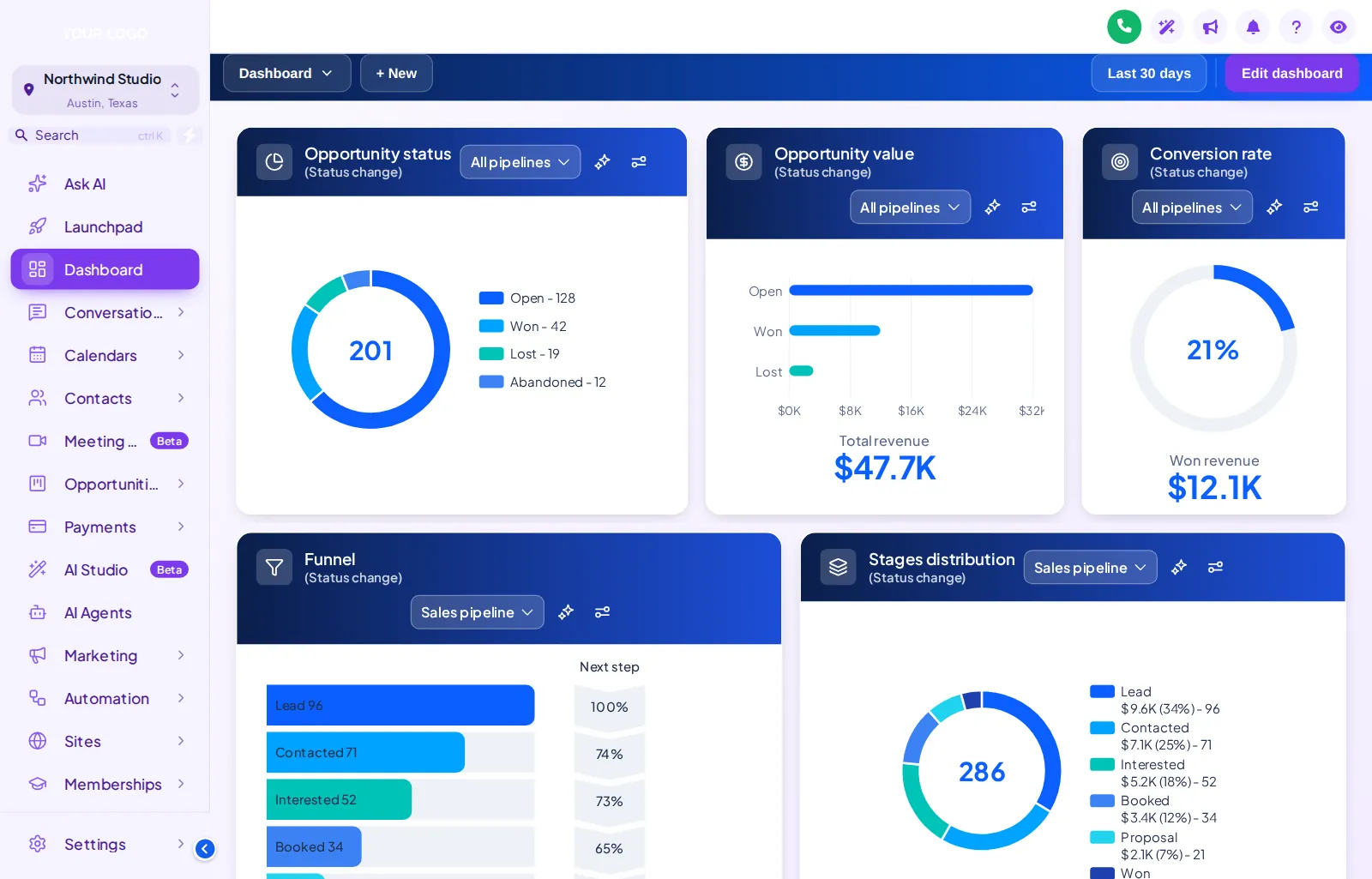1372x879 pixels.
Task: Open filter settings icon on Stages distribution
Action: click(x=1216, y=567)
